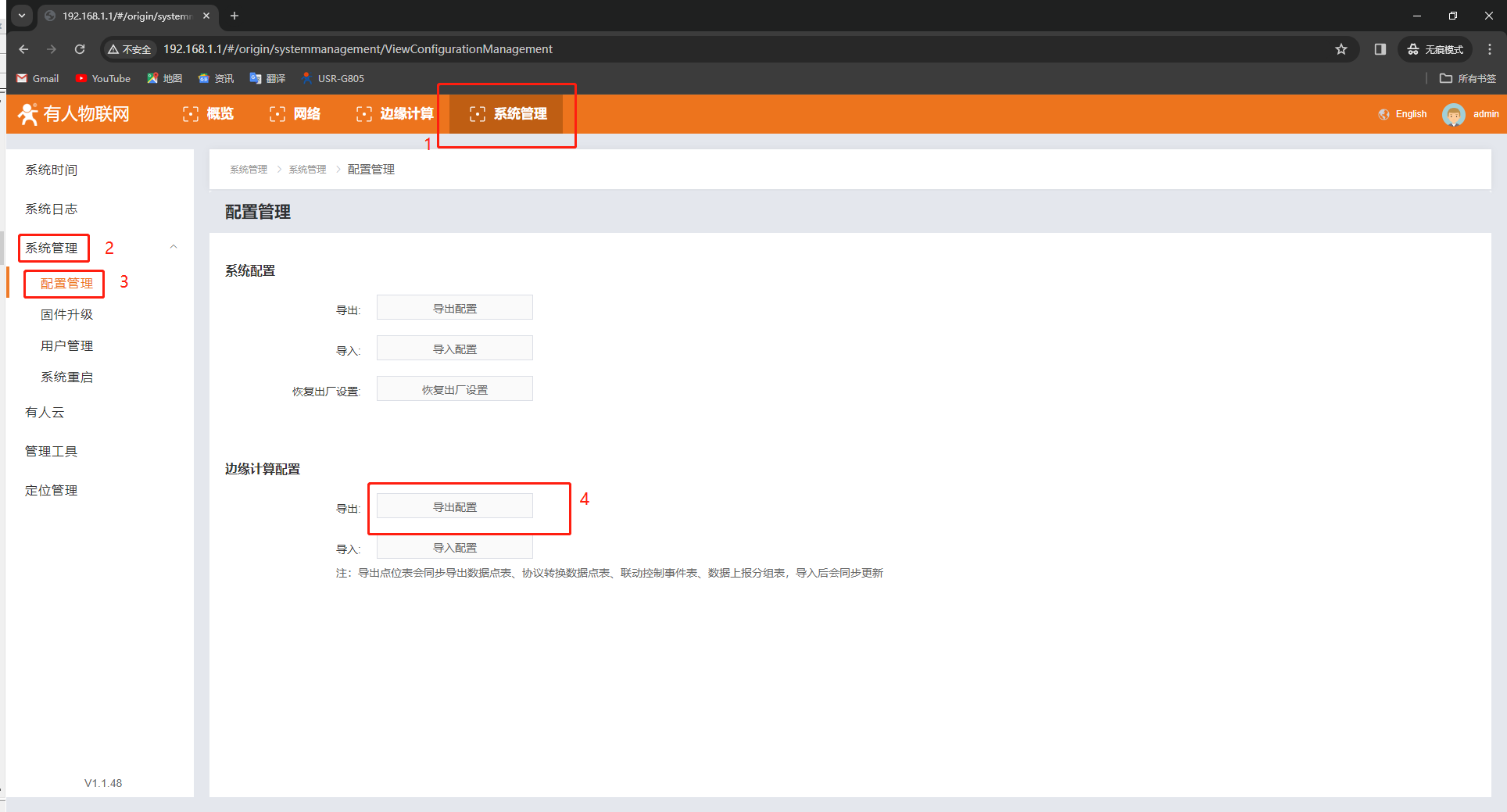The width and height of the screenshot is (1507, 812).
Task: Open the tab search dropdown arrow
Action: click(22, 16)
